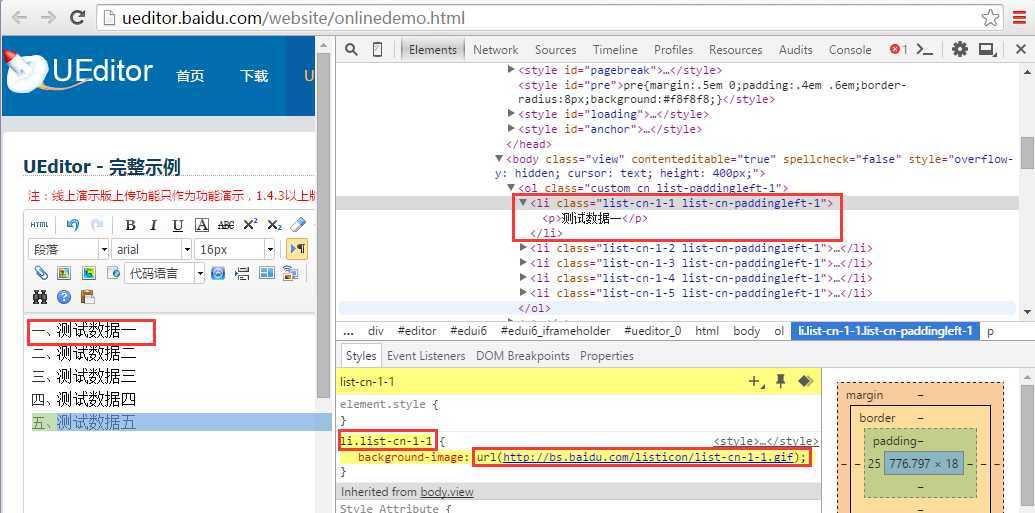Toggle bold formatting in UEditor
This screenshot has width=1035, height=513.
tap(130, 226)
